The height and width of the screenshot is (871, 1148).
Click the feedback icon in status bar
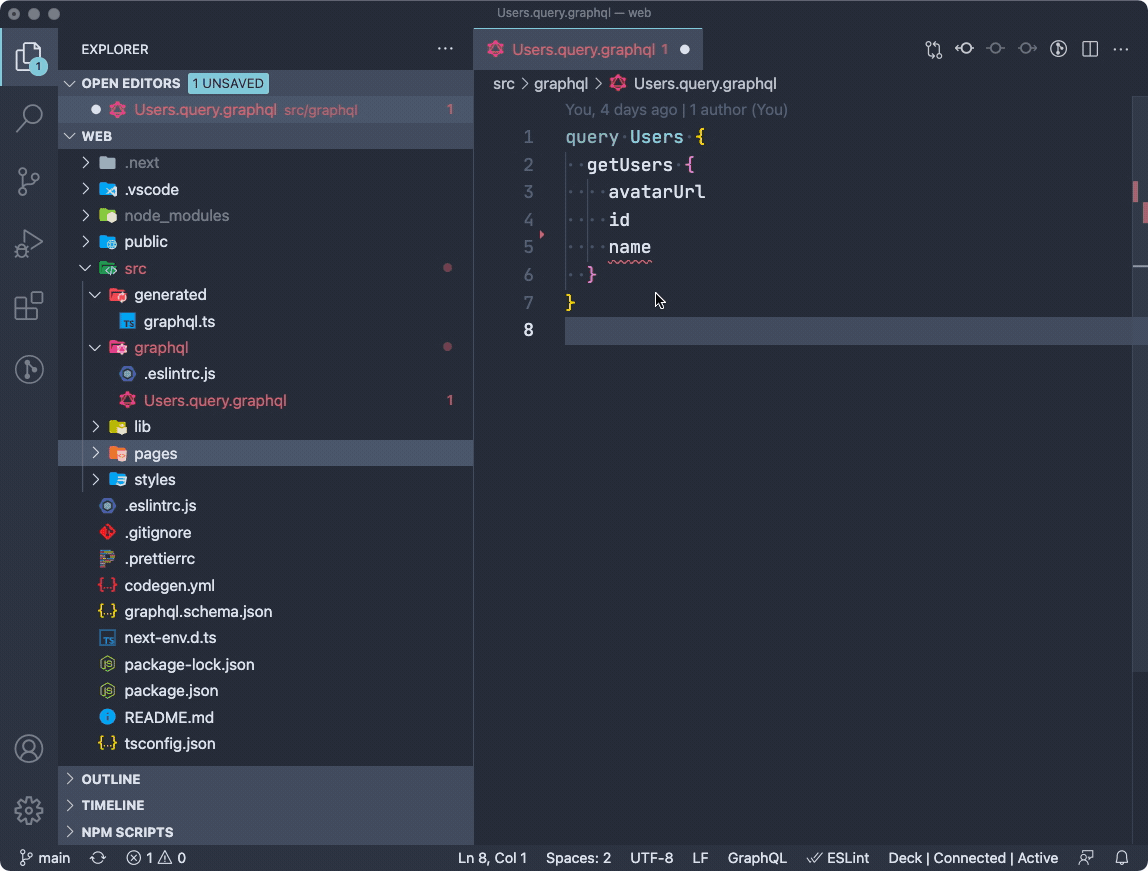click(1086, 858)
